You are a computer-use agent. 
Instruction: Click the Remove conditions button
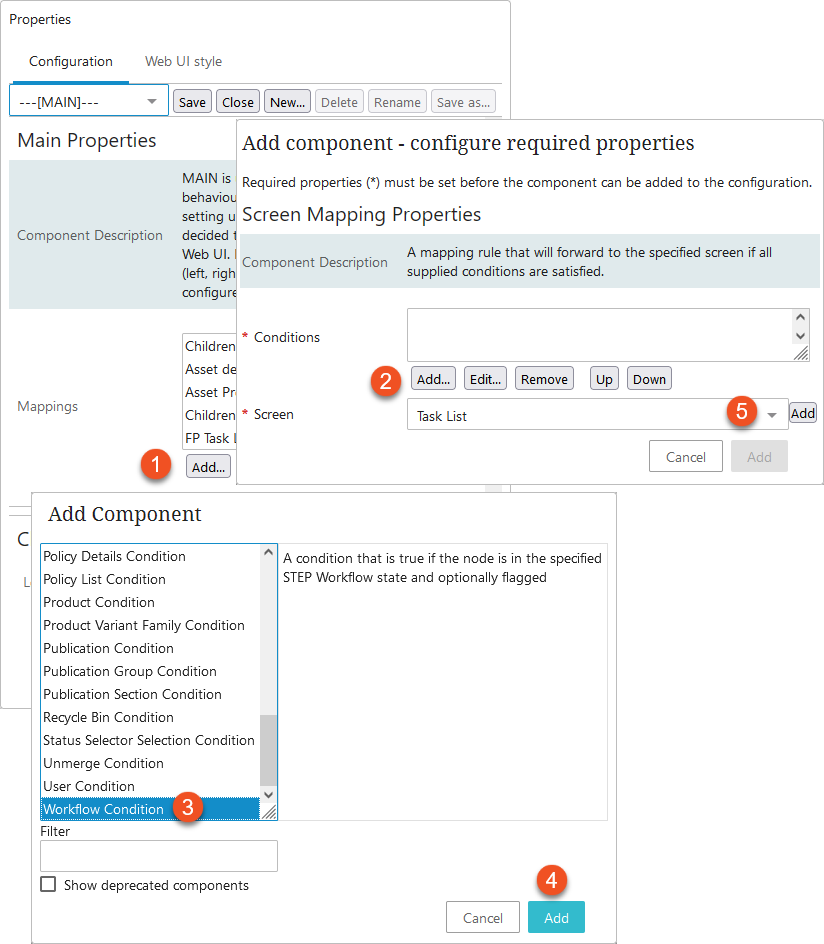(x=544, y=379)
